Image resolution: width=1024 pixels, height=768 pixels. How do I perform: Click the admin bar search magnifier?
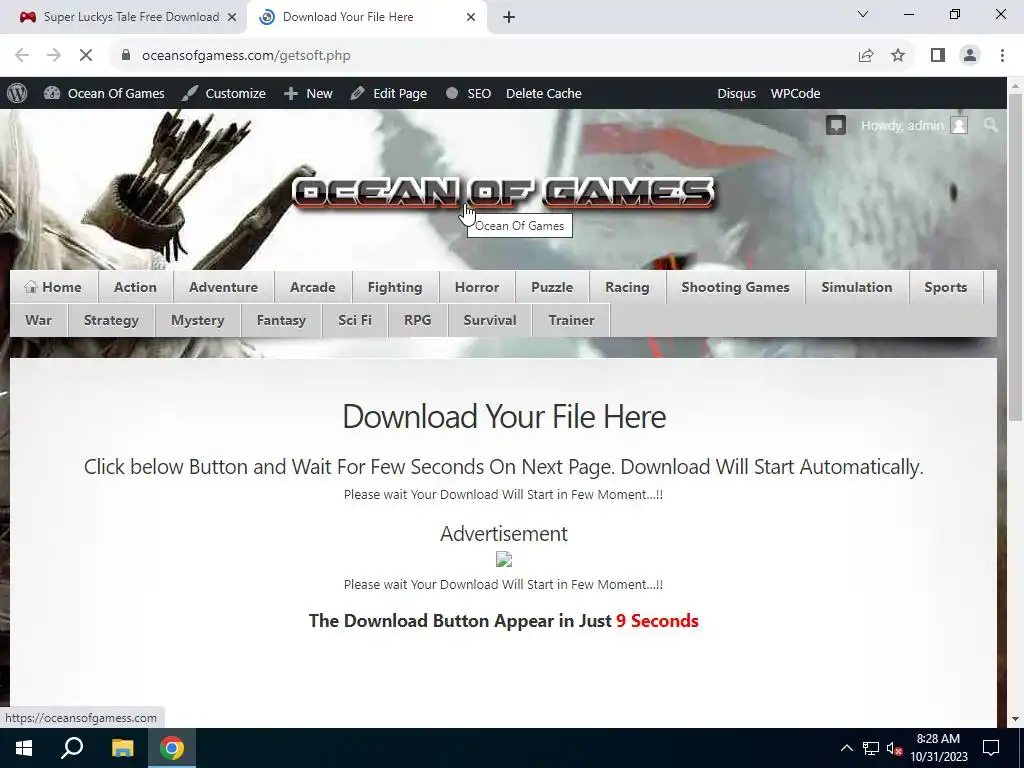tap(991, 125)
